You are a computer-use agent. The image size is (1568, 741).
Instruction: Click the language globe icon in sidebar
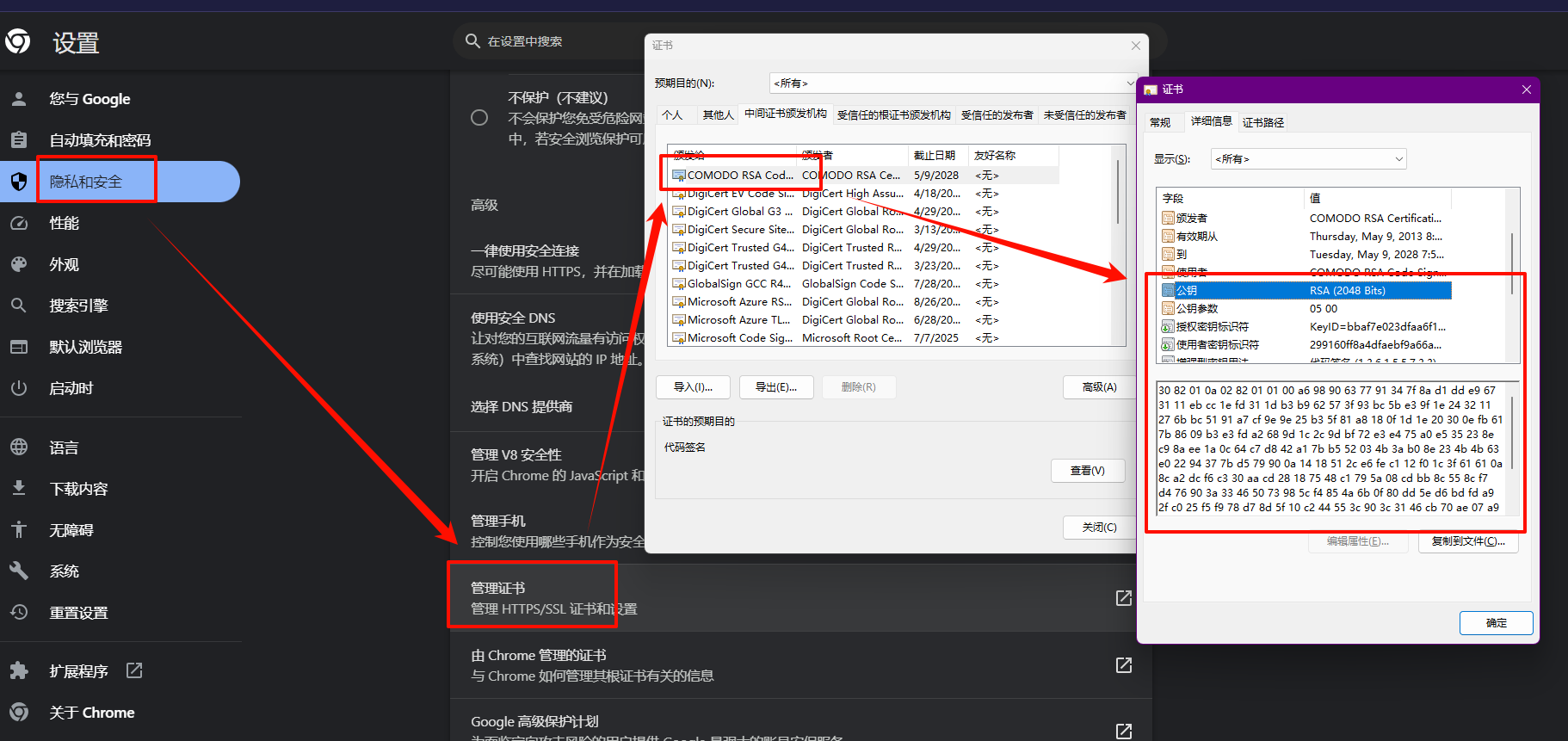tap(19, 448)
